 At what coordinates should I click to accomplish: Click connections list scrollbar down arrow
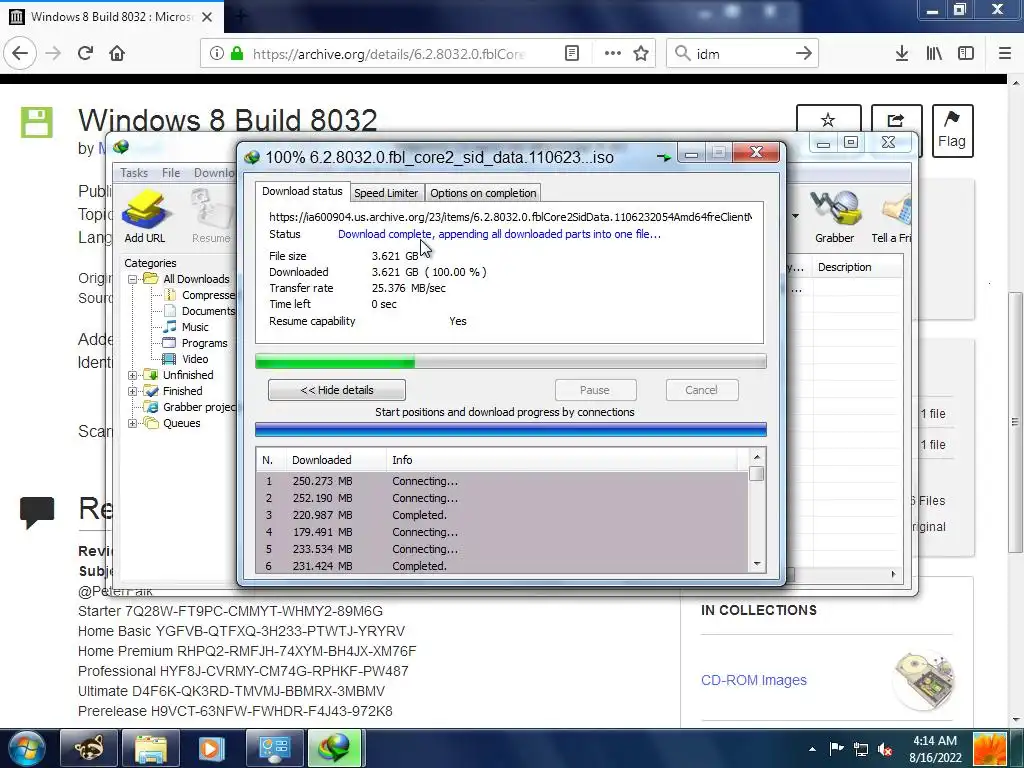(x=757, y=564)
